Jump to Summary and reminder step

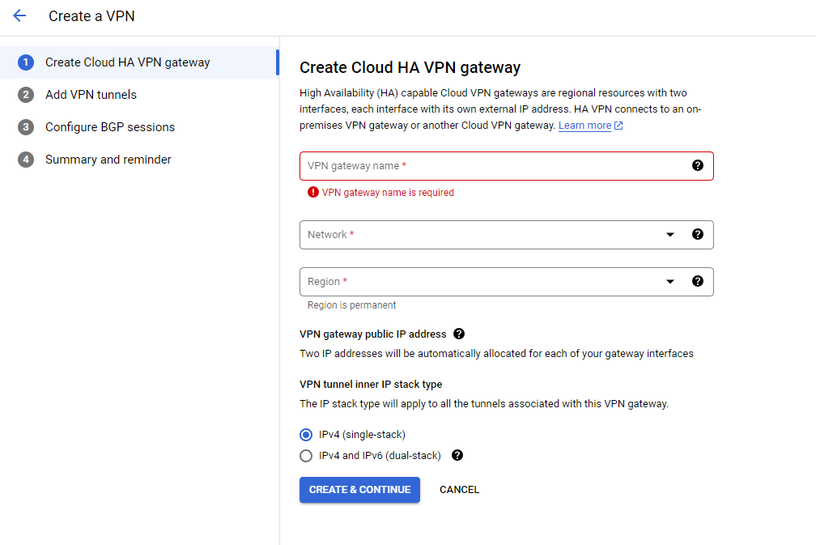pos(108,160)
